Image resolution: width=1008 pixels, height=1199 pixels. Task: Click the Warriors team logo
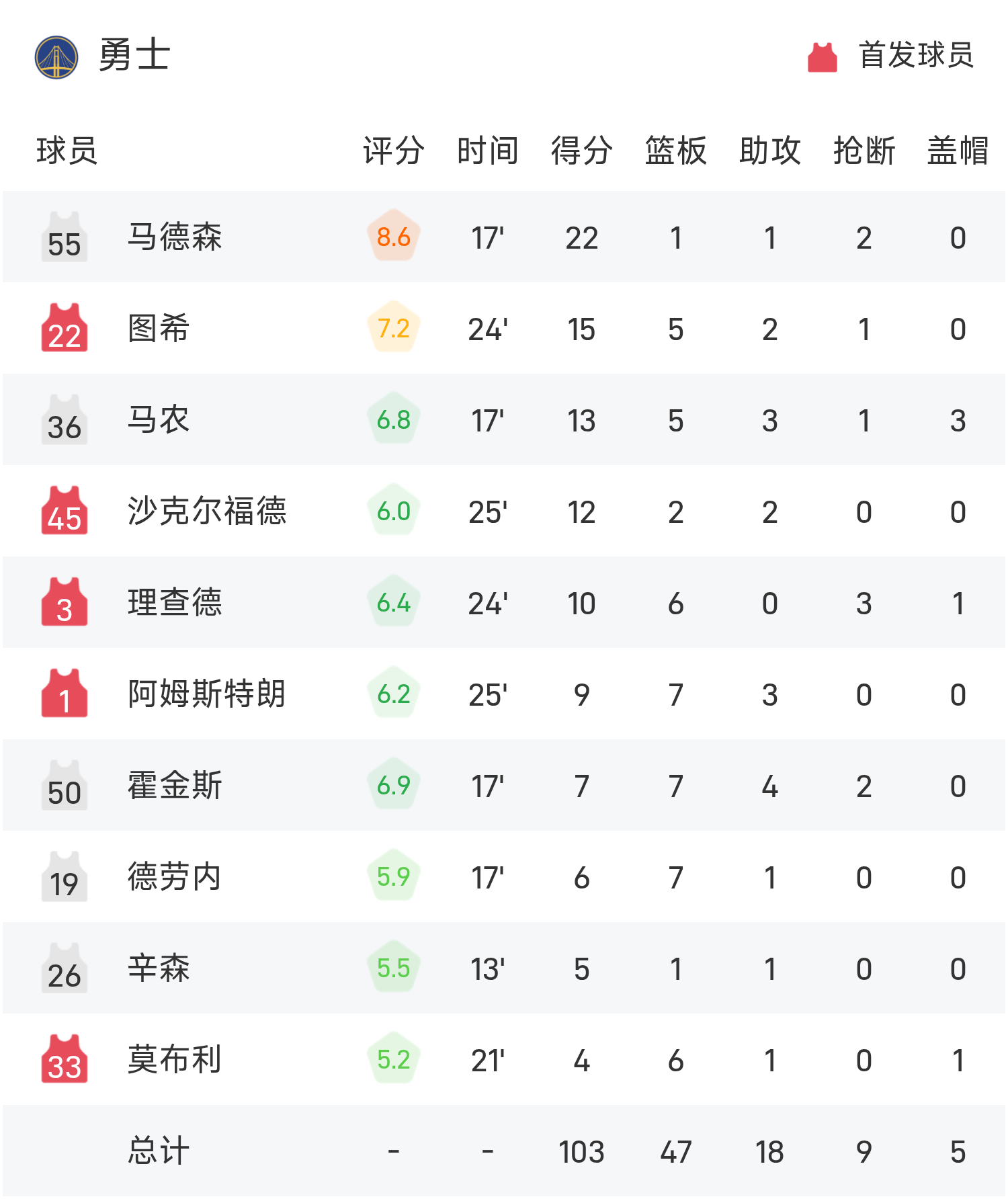click(56, 57)
